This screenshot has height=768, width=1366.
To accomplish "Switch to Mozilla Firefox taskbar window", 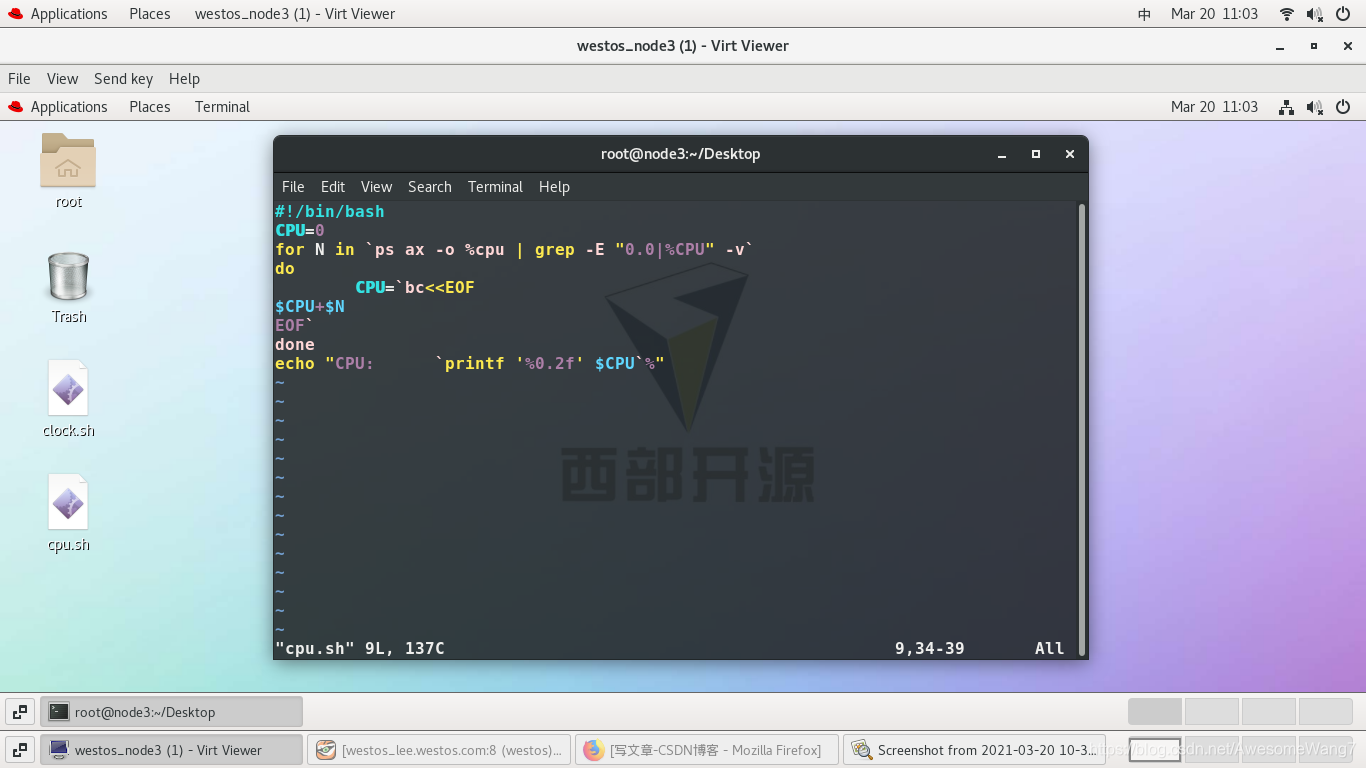I will (x=707, y=750).
